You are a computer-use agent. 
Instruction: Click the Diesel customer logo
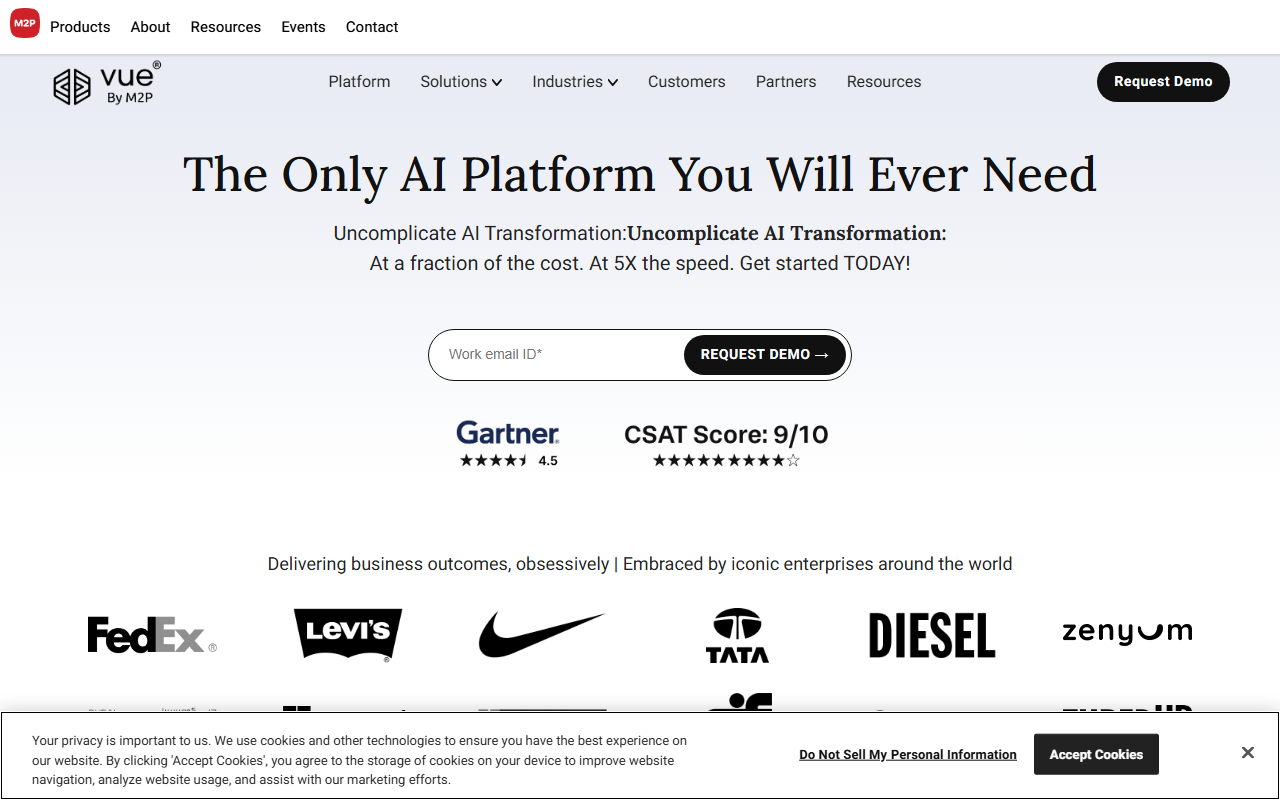[x=932, y=635]
